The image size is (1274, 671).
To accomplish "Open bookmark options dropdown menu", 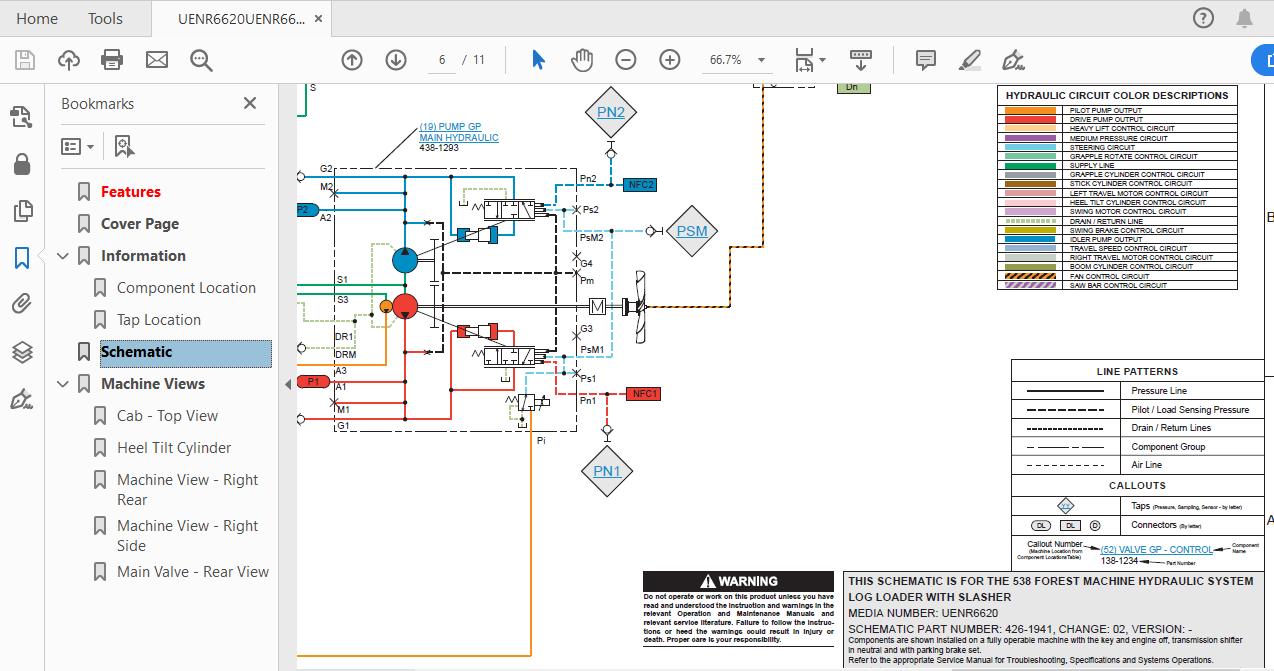I will pyautogui.click(x=78, y=147).
